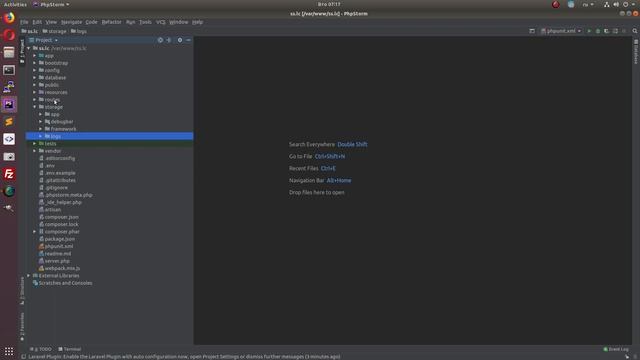
Task: Open the Navigate menu
Action: pyautogui.click(x=71, y=22)
